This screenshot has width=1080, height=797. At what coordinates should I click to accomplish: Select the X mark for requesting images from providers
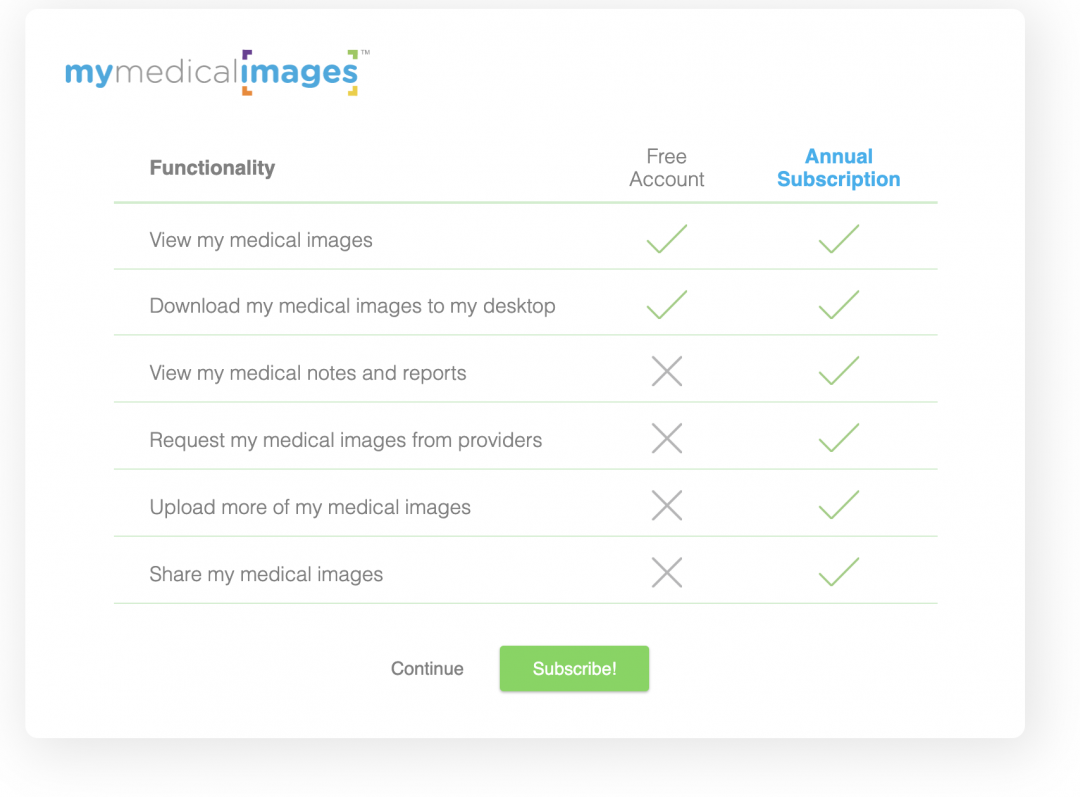tap(666, 438)
